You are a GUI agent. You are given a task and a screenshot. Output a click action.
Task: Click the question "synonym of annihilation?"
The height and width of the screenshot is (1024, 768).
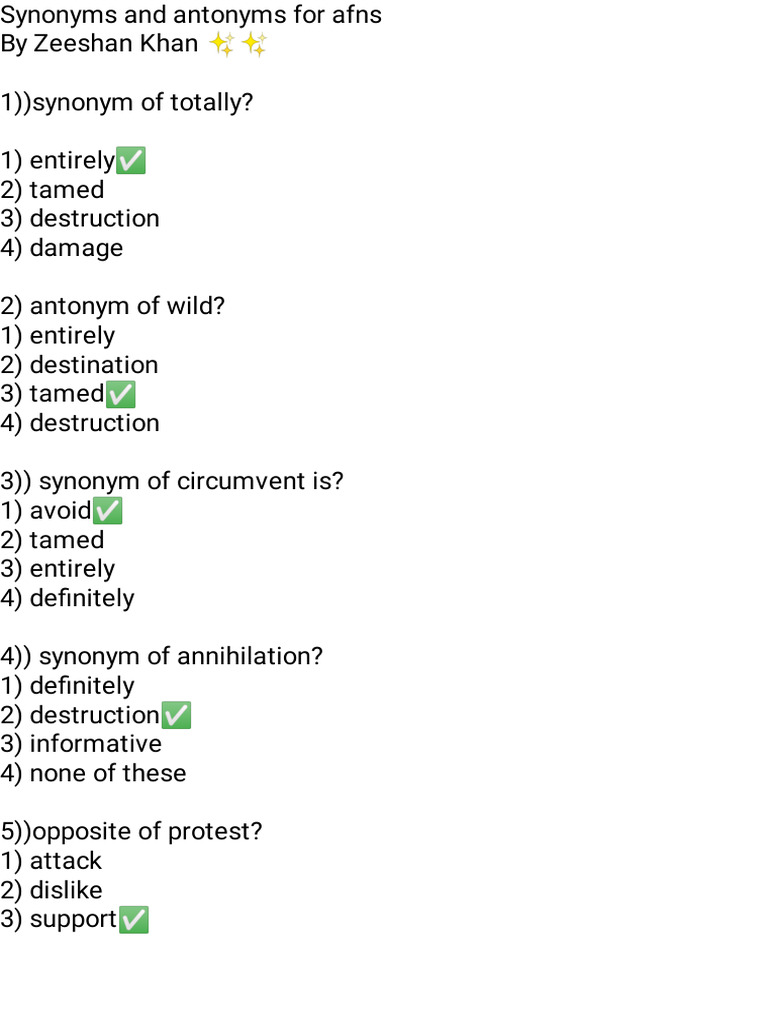point(180,656)
